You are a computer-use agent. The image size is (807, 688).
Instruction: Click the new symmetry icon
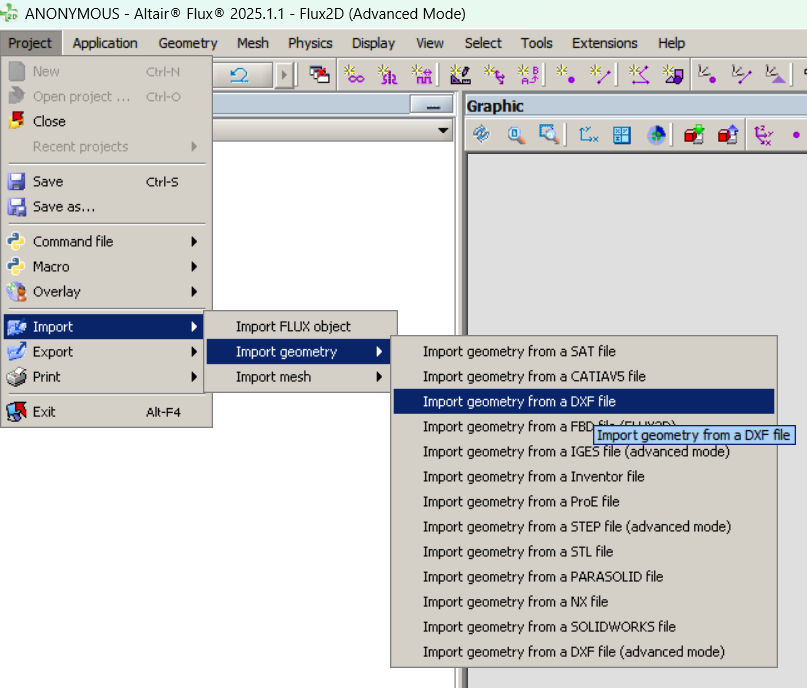pyautogui.click(x=388, y=75)
